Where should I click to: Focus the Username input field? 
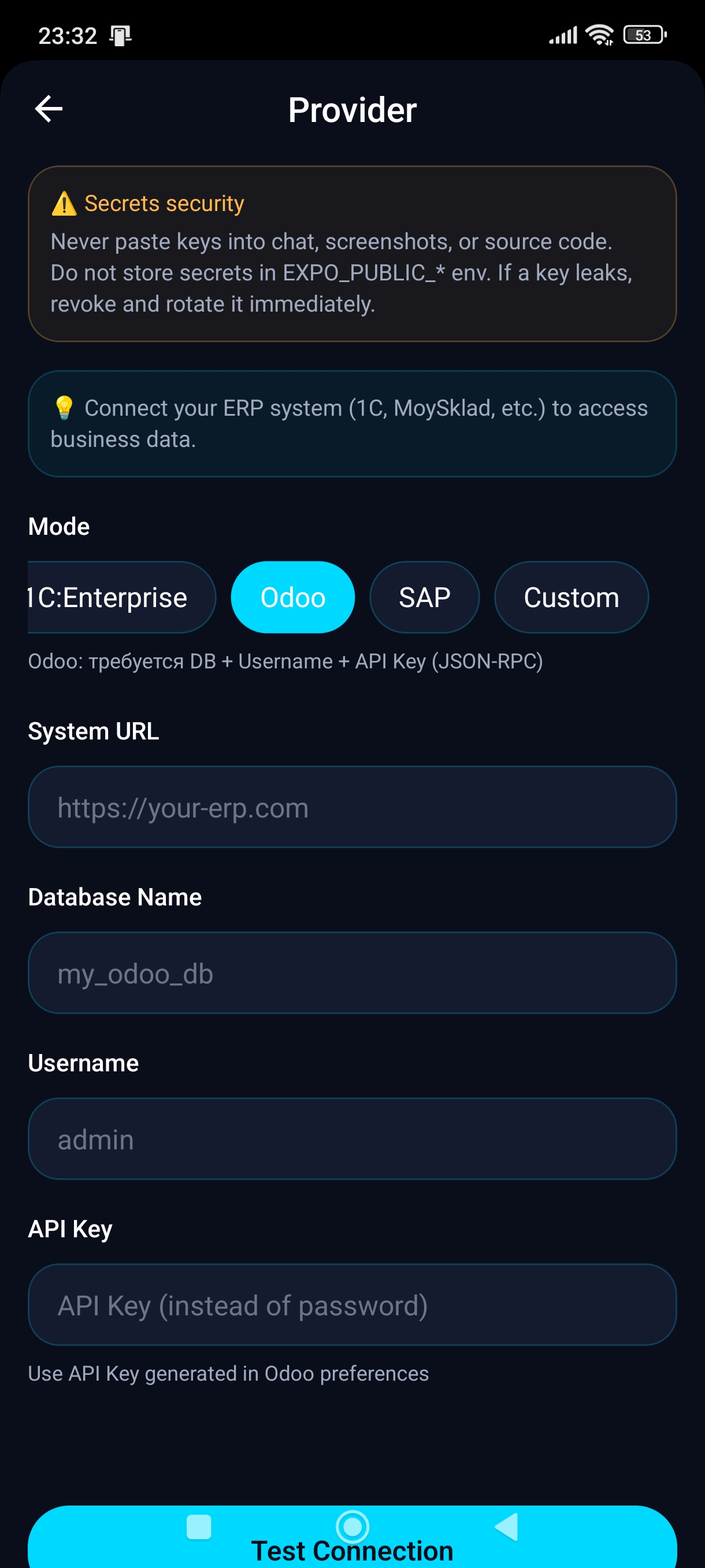(352, 1139)
